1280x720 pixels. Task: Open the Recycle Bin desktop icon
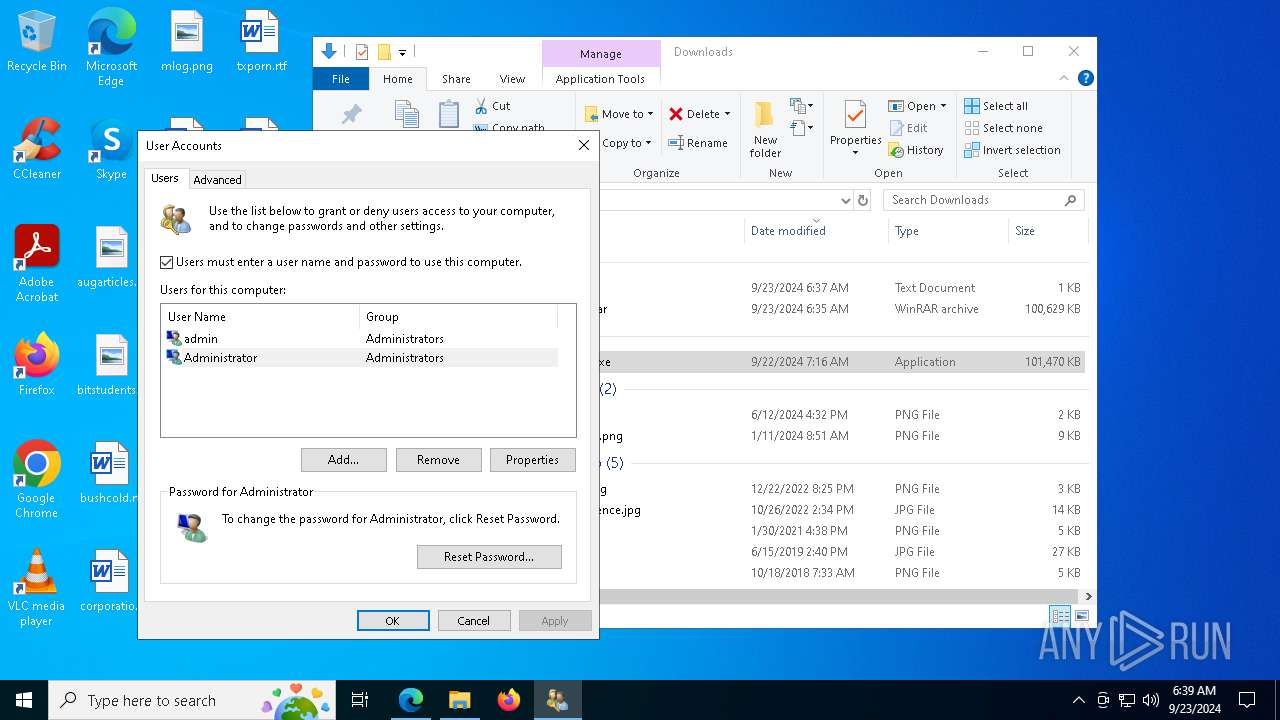coord(37,42)
